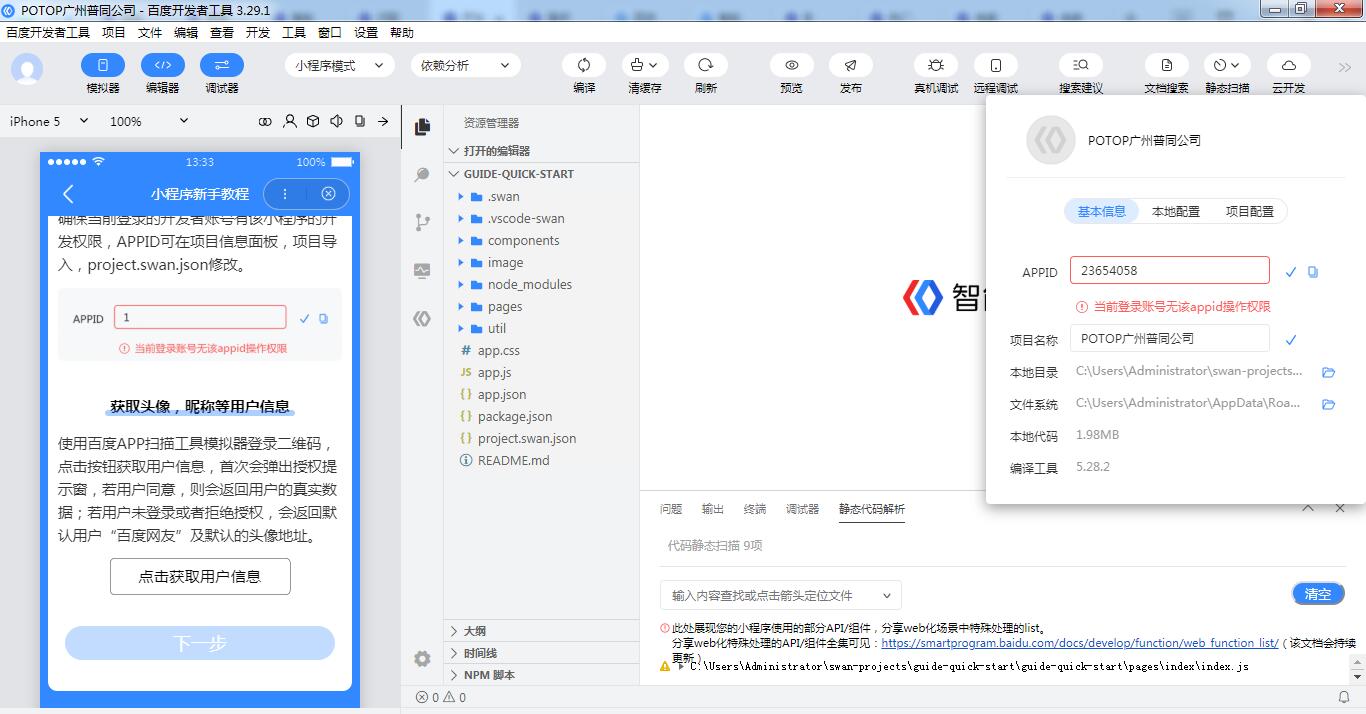Switch to the 终端 terminal tab

[x=755, y=509]
